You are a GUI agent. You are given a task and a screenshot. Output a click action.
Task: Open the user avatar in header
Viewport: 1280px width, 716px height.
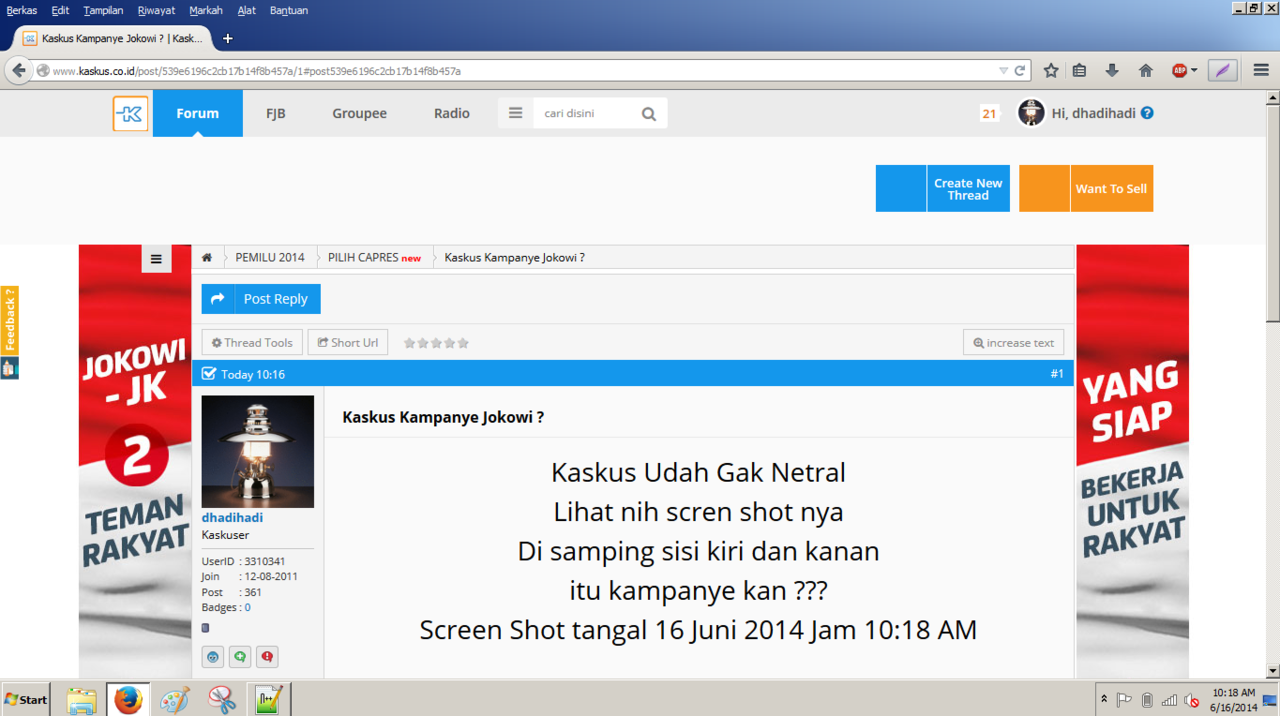click(x=1031, y=113)
